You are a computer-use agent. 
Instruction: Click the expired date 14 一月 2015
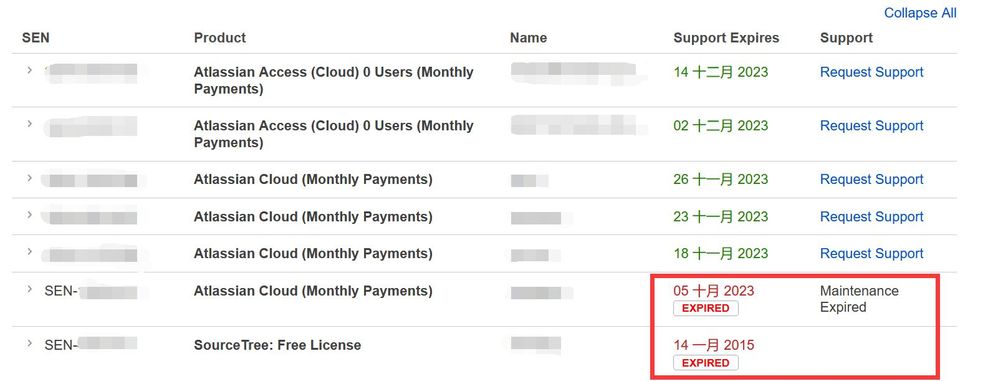(x=713, y=345)
